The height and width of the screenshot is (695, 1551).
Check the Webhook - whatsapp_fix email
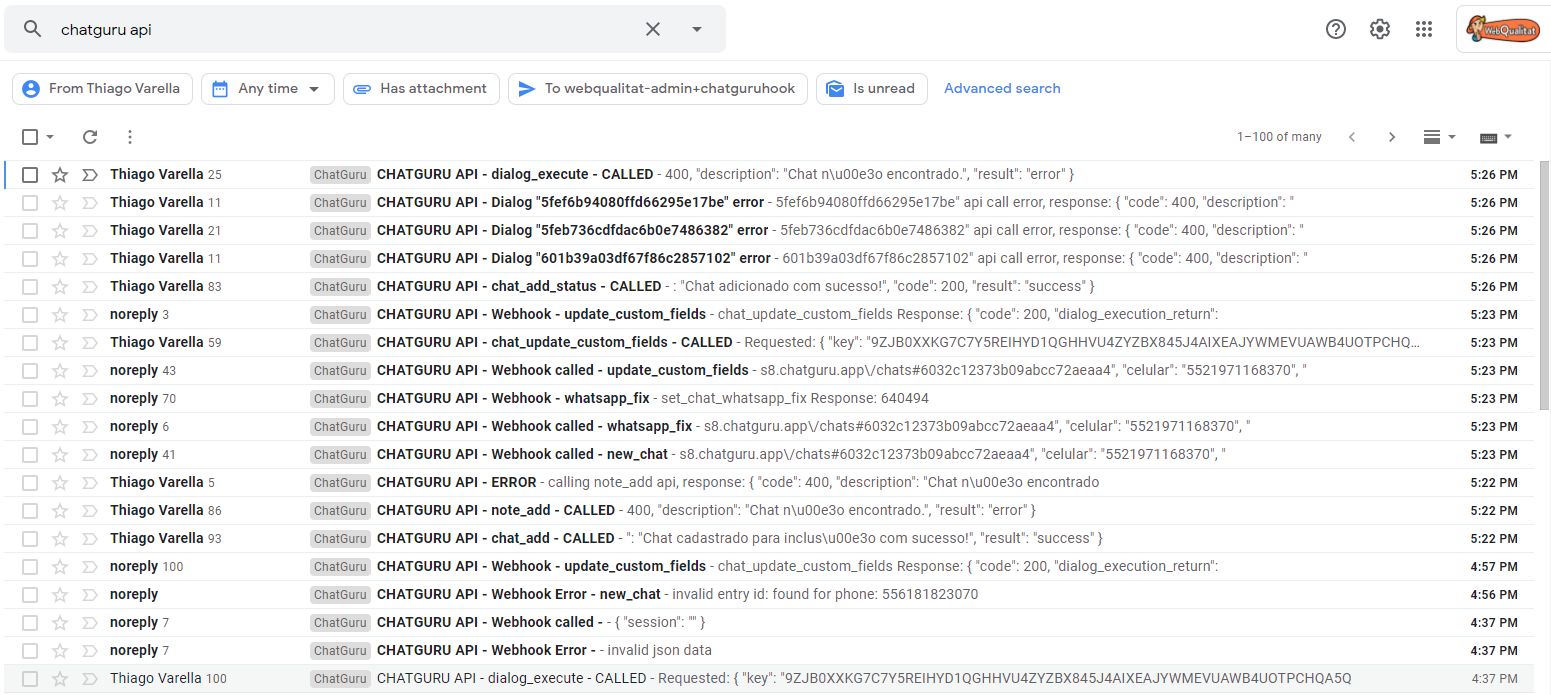[x=30, y=399]
